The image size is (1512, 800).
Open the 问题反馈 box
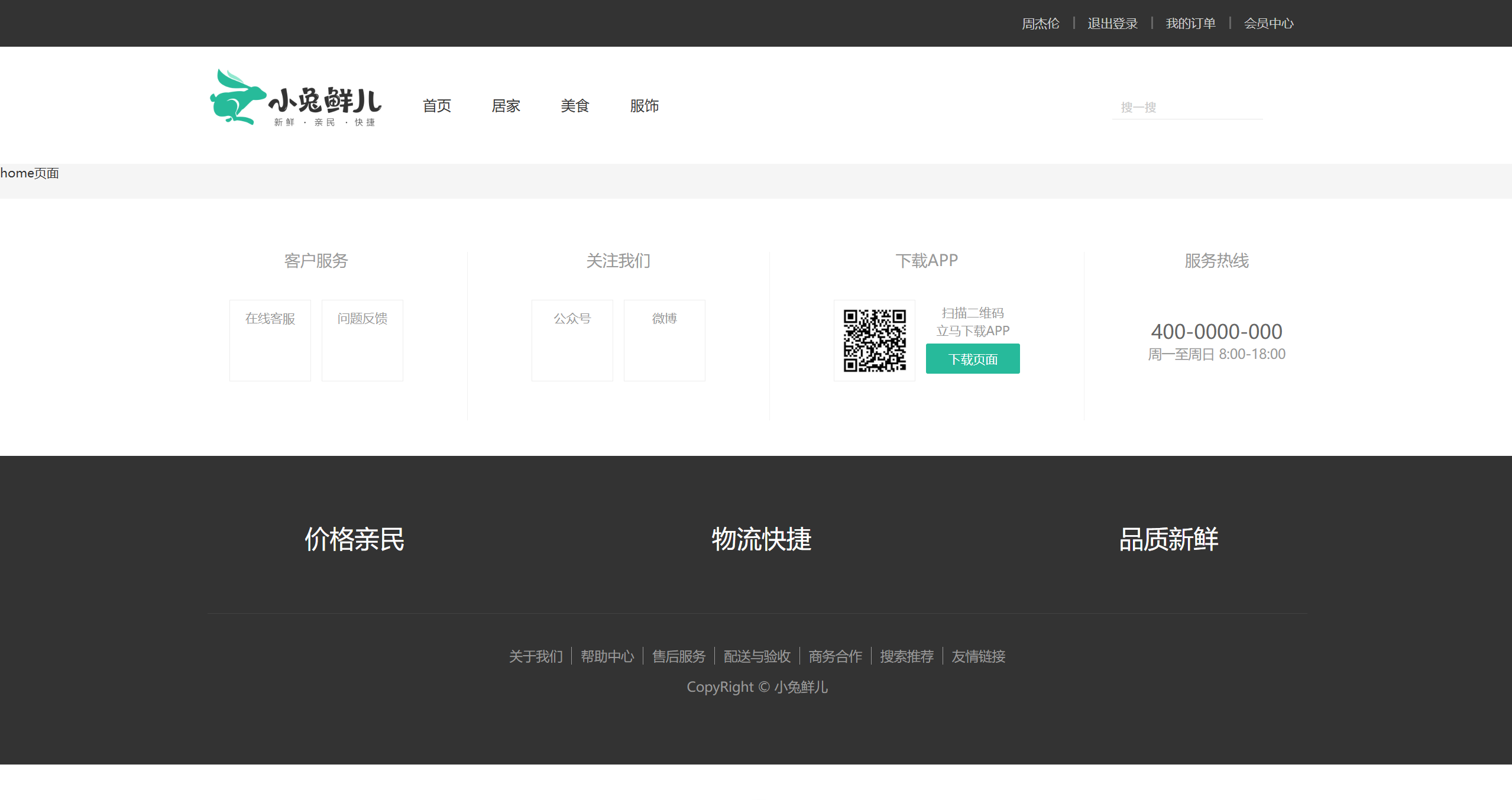(x=362, y=340)
